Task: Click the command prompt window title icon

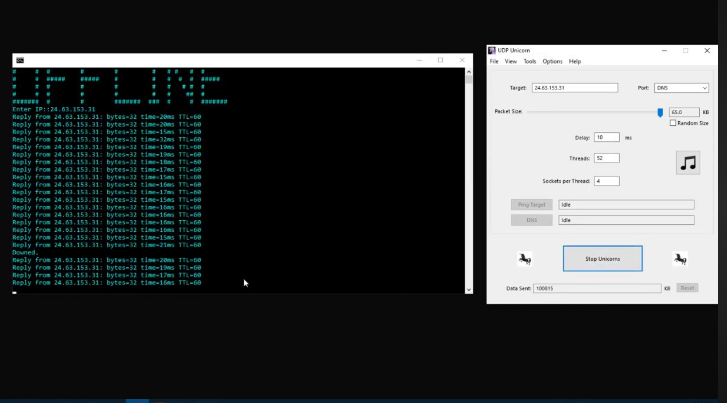Action: 20,60
